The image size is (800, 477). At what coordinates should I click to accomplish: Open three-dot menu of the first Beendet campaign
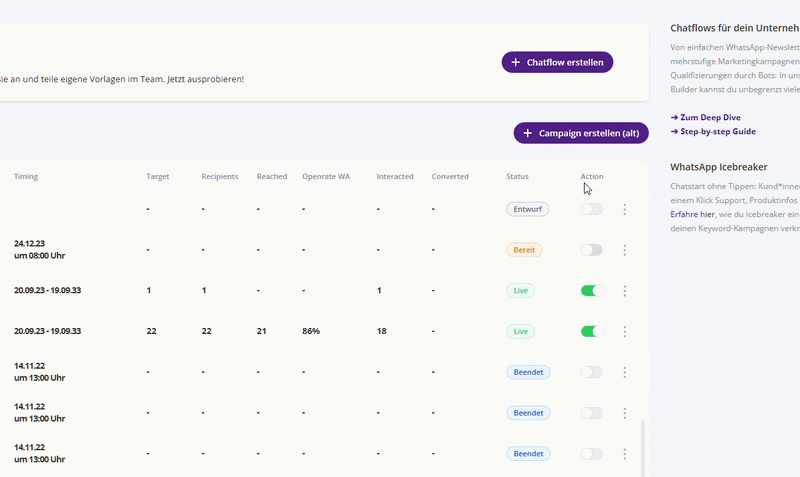pos(625,372)
